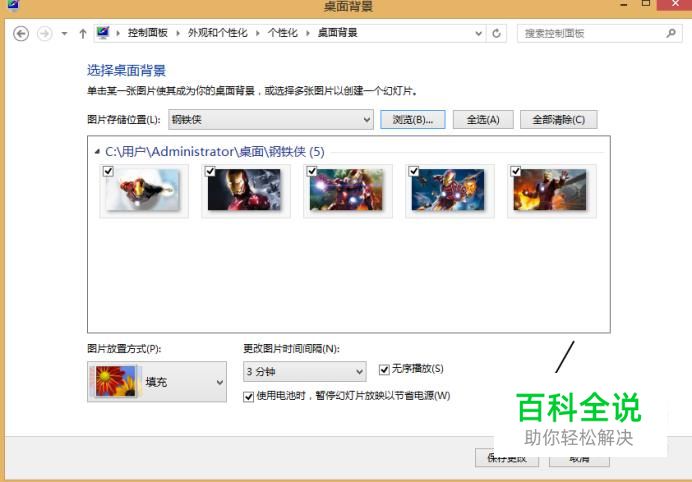Image resolution: width=692 pixels, height=482 pixels.
Task: Click the separator arrow after 外观和个性化
Action: pos(257,33)
